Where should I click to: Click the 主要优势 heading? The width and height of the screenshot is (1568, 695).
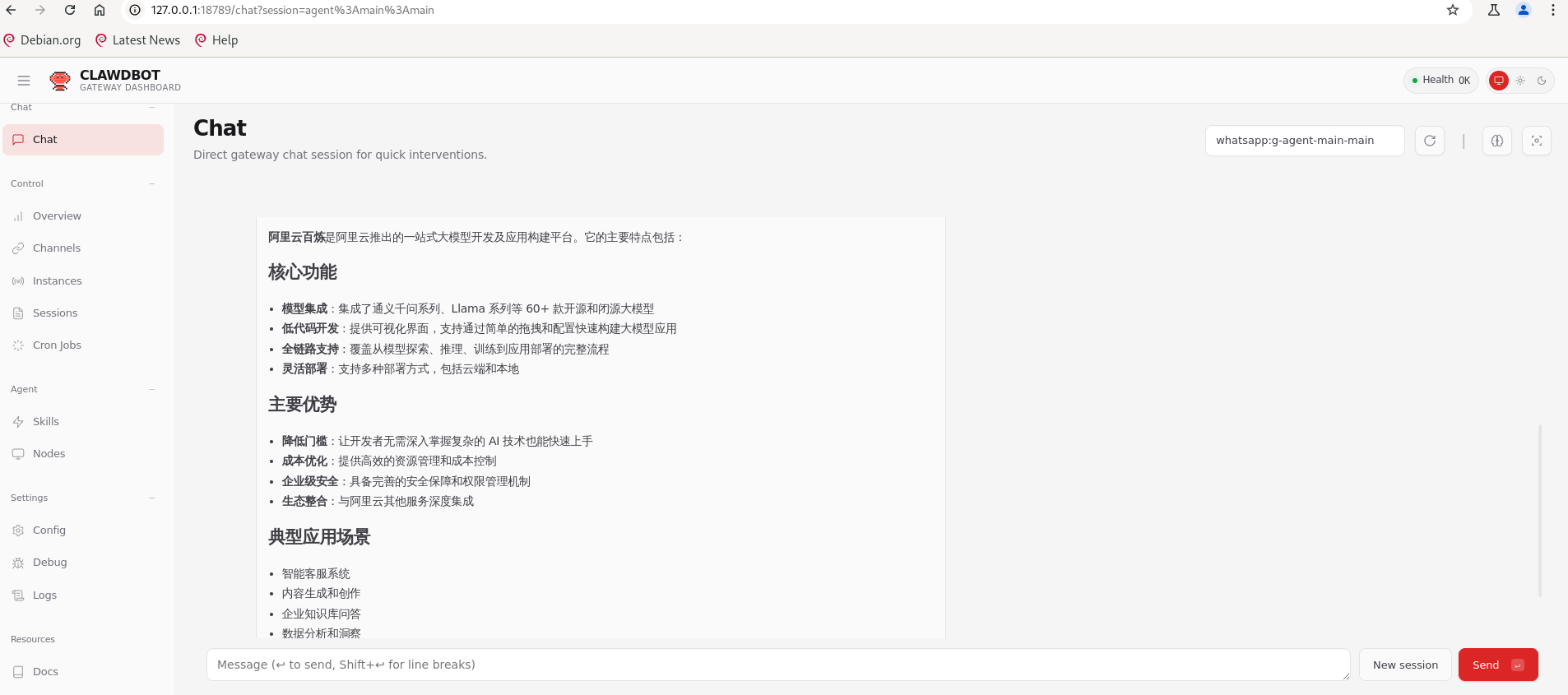303,405
